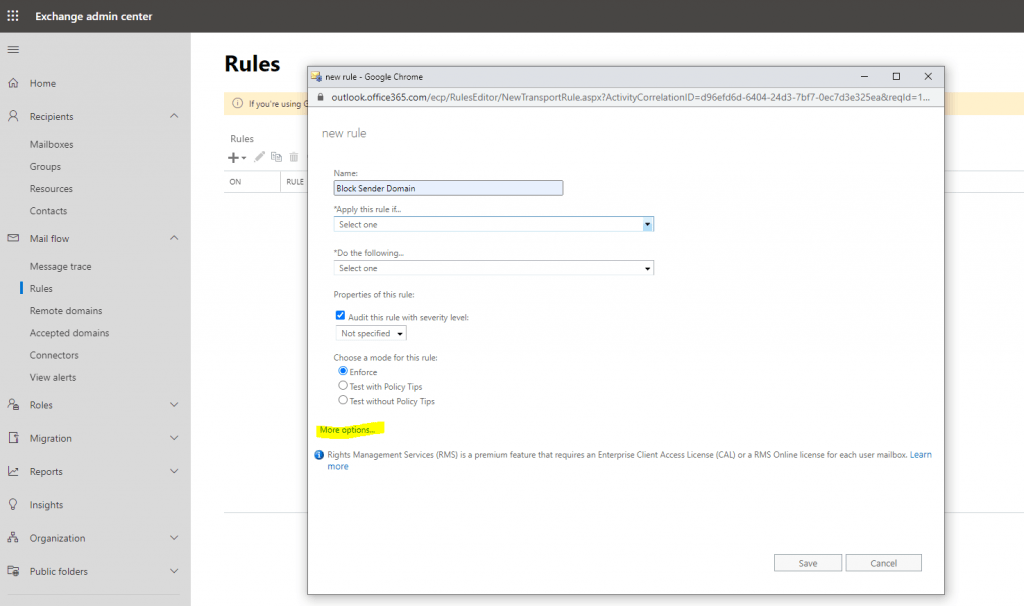
Task: Expand the Public folders section chevron
Action: tap(174, 571)
